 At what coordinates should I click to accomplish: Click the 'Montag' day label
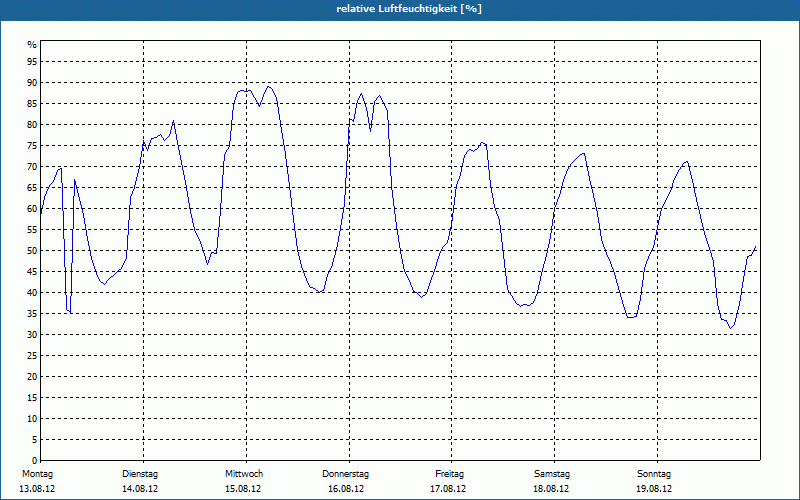click(x=37, y=474)
